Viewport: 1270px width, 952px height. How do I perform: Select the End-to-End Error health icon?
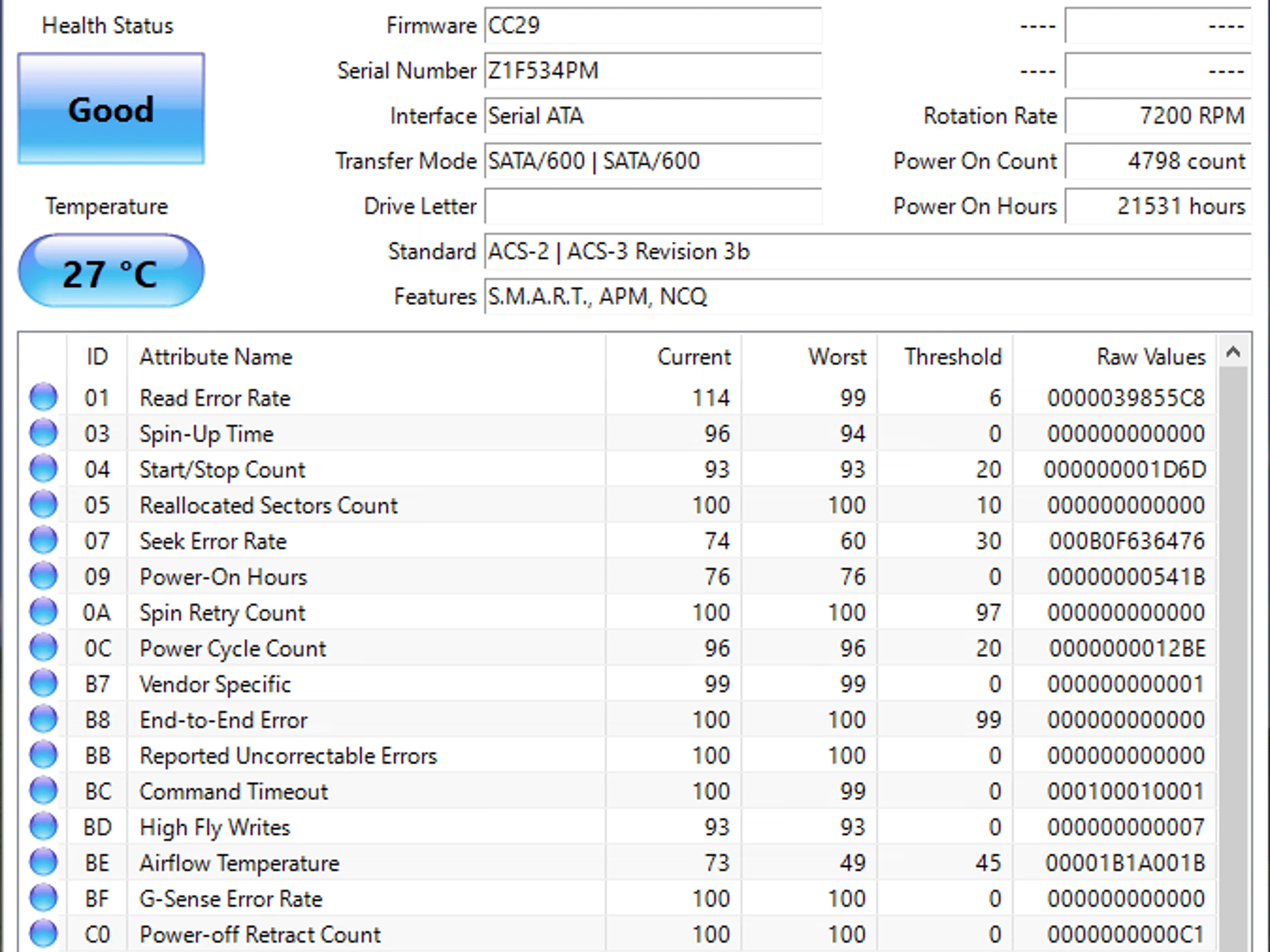coord(43,719)
